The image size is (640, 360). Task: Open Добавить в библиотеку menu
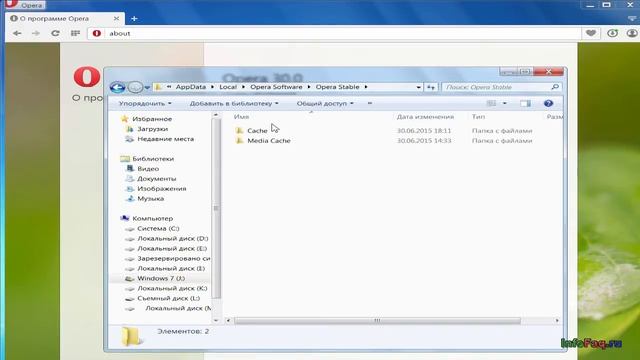[234, 104]
